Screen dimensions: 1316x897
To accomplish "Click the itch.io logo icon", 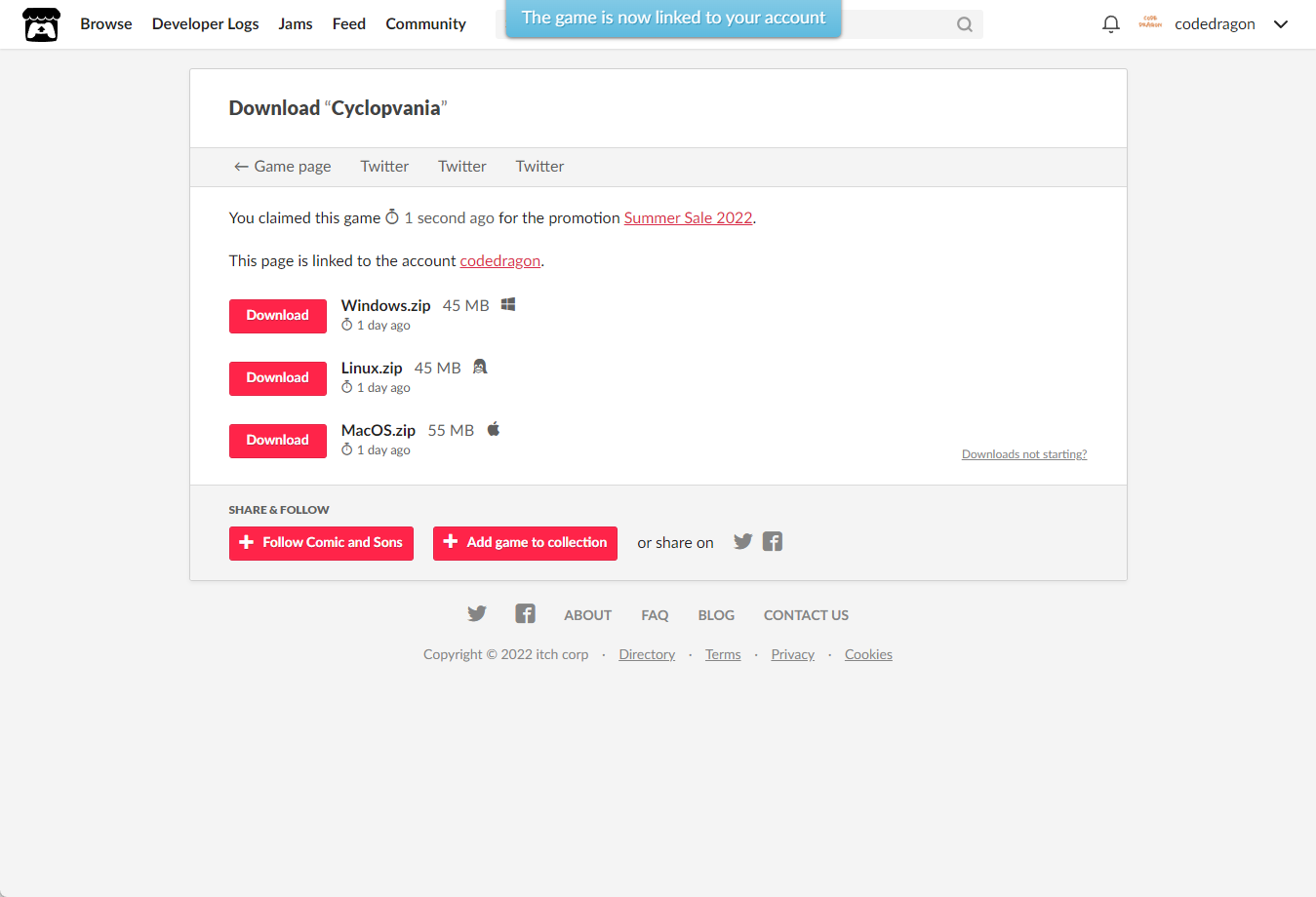I will 41,24.
